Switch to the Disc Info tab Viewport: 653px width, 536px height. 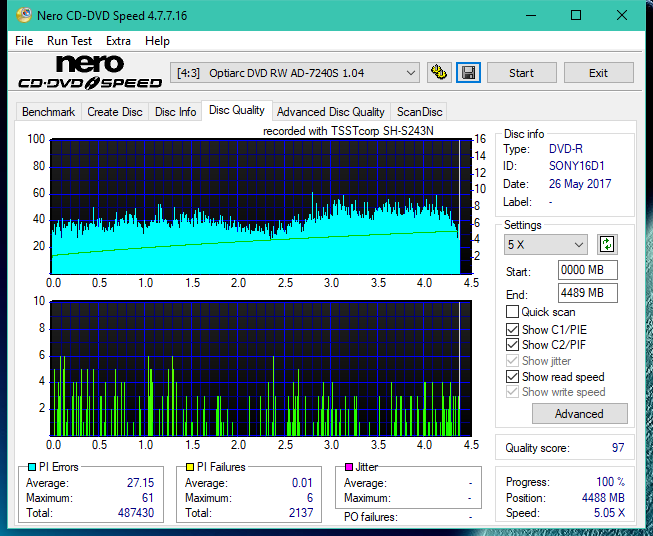tap(175, 112)
